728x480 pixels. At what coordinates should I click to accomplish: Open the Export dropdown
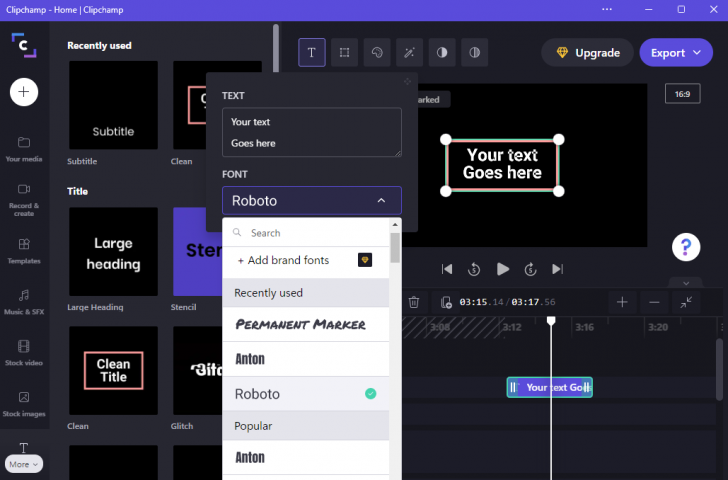[676, 52]
